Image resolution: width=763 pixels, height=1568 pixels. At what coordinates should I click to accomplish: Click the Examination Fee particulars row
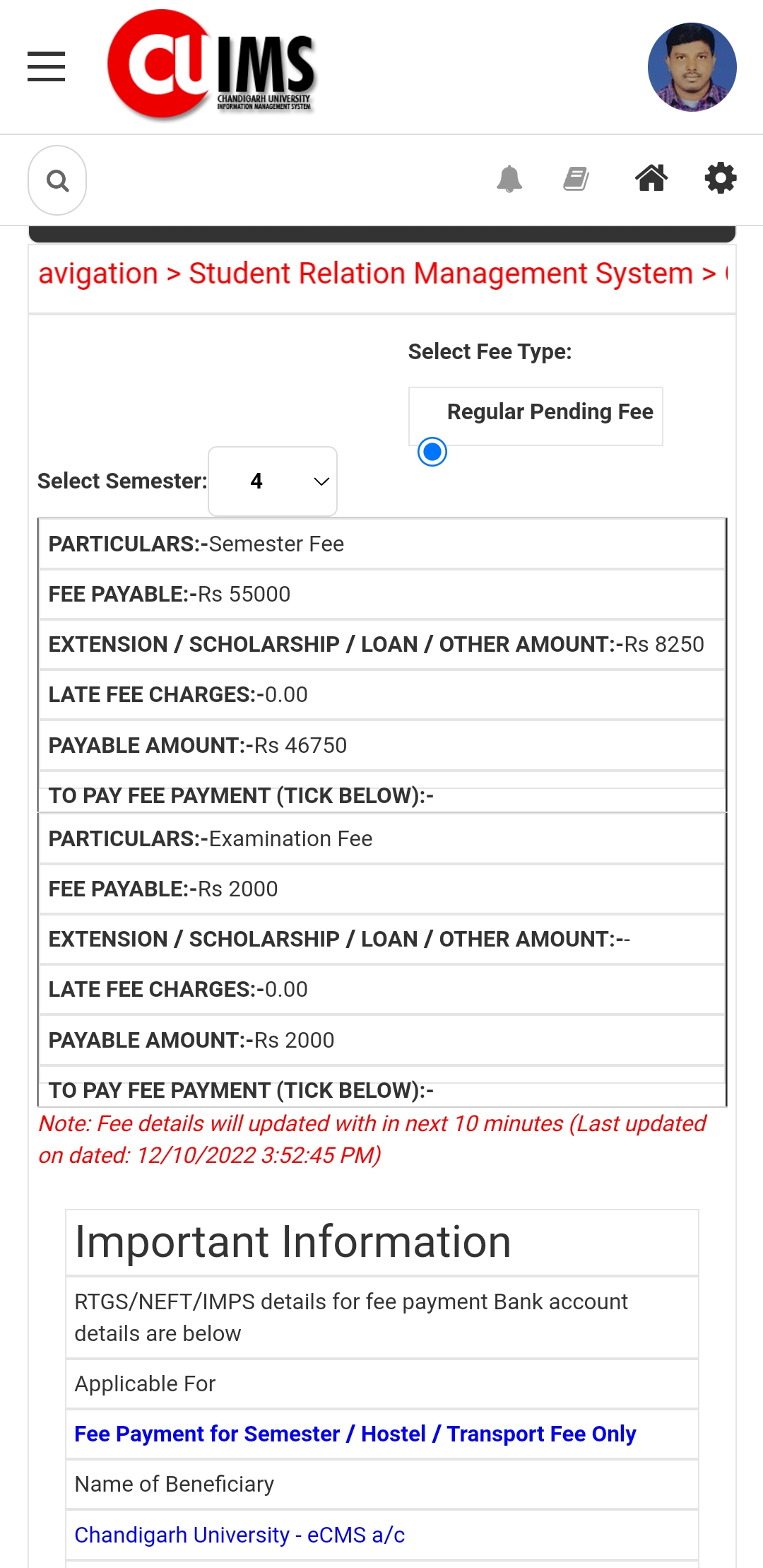tap(381, 838)
